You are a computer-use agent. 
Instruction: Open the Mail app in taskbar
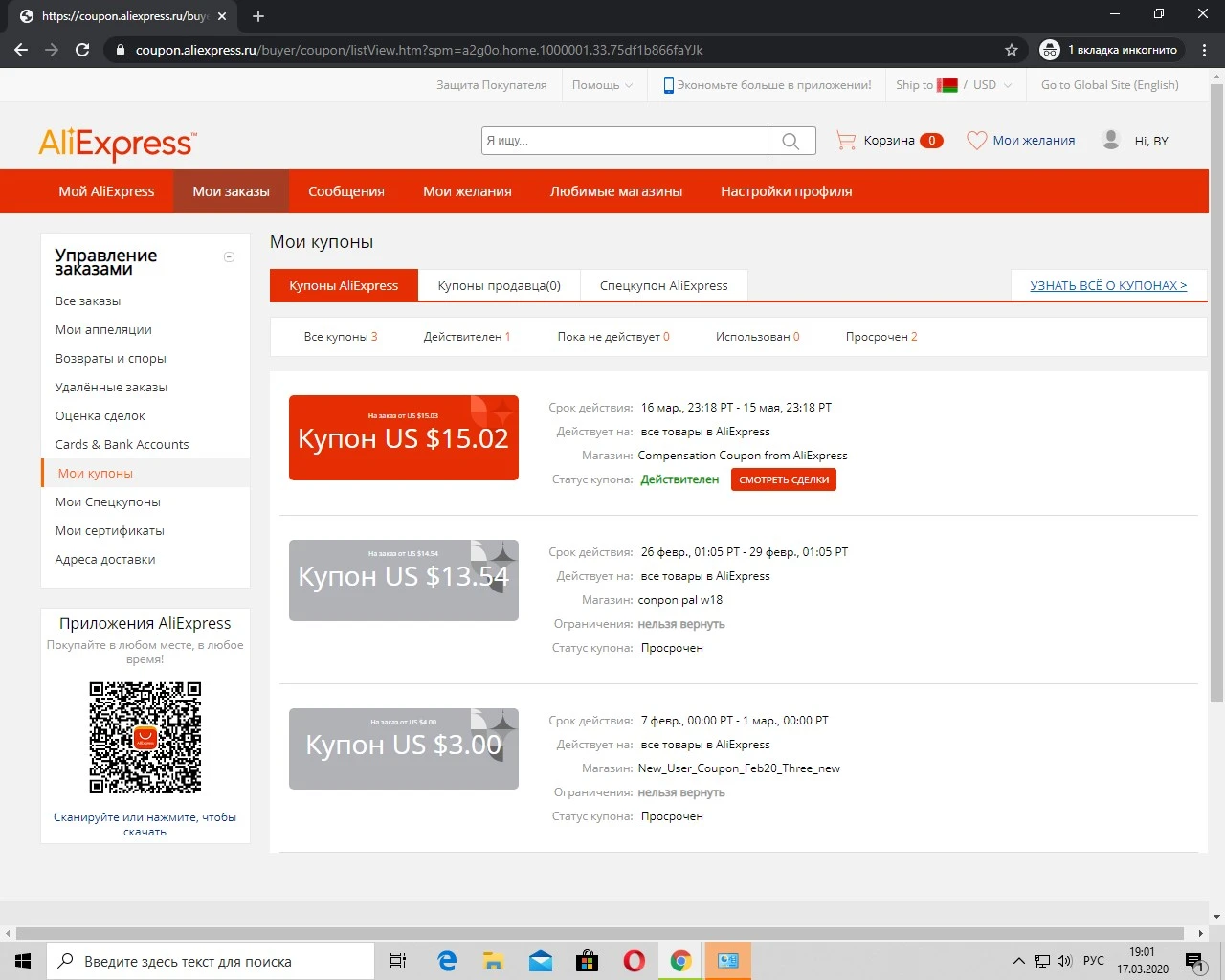(x=540, y=961)
